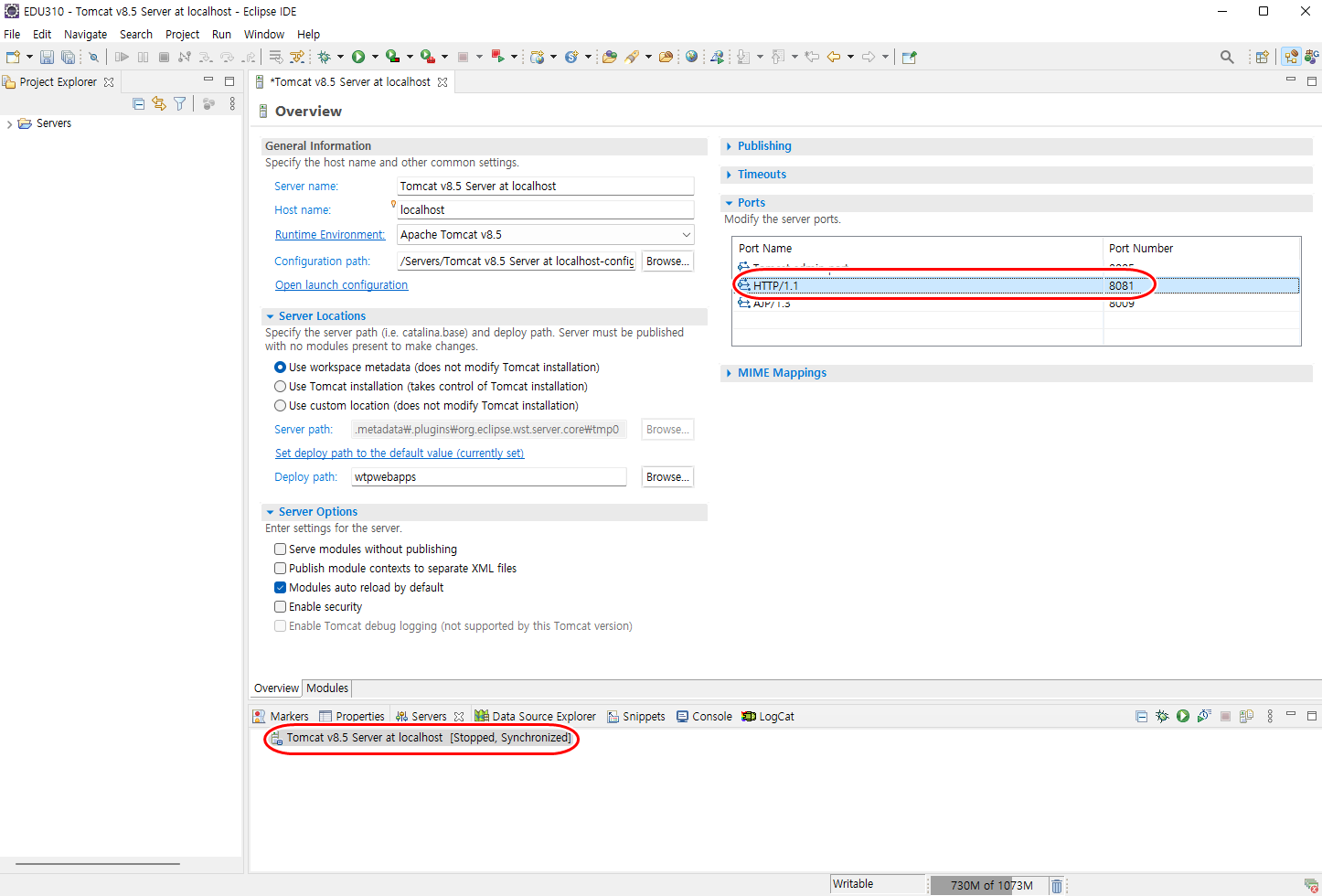The image size is (1322, 896).
Task: Open the Window menu
Action: tap(264, 34)
